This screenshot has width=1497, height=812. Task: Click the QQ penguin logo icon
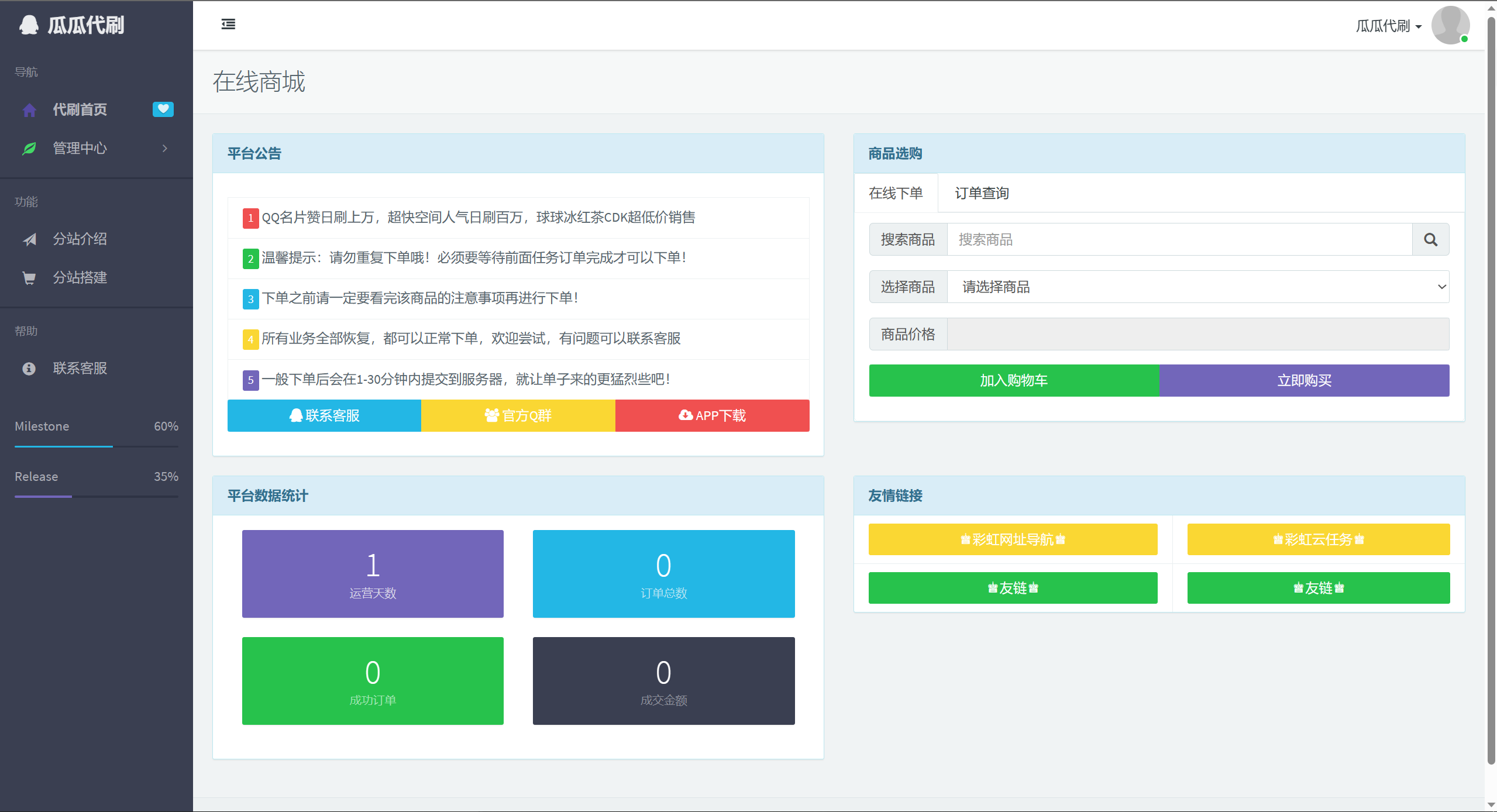29,25
